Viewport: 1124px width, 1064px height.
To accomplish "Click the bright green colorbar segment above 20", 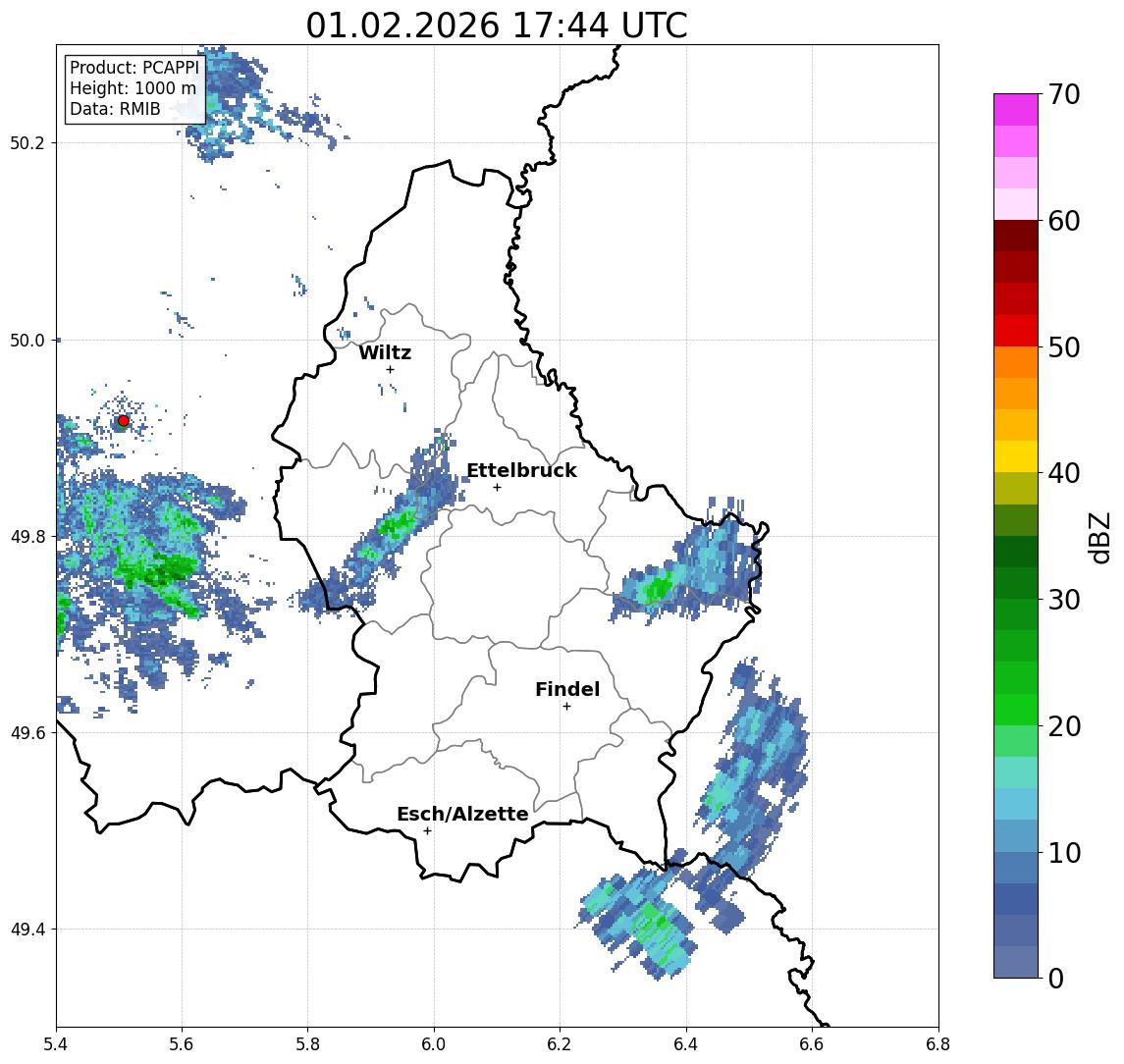I will 1016,709.
